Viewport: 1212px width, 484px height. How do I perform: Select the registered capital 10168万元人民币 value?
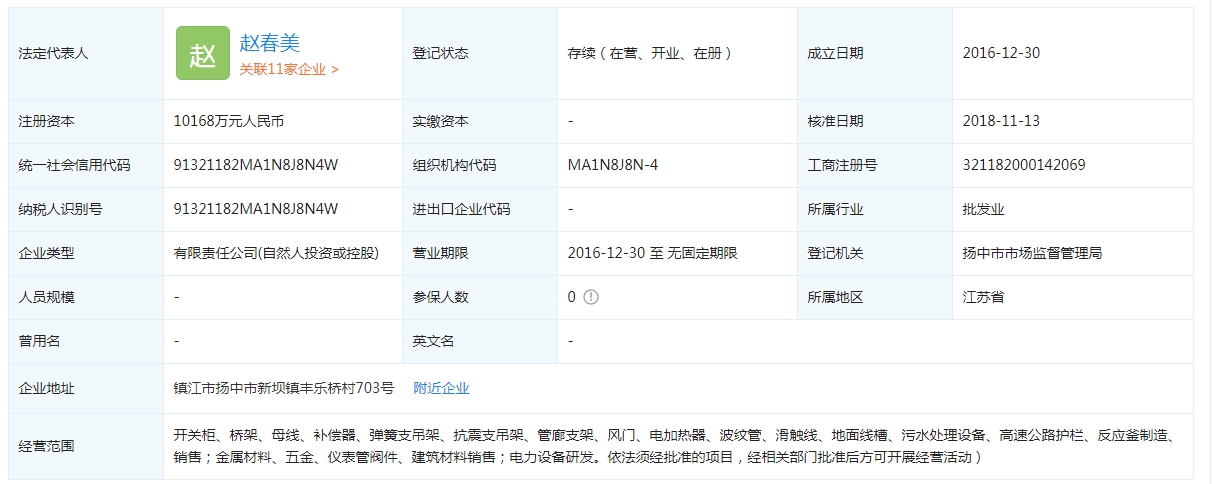click(x=229, y=121)
